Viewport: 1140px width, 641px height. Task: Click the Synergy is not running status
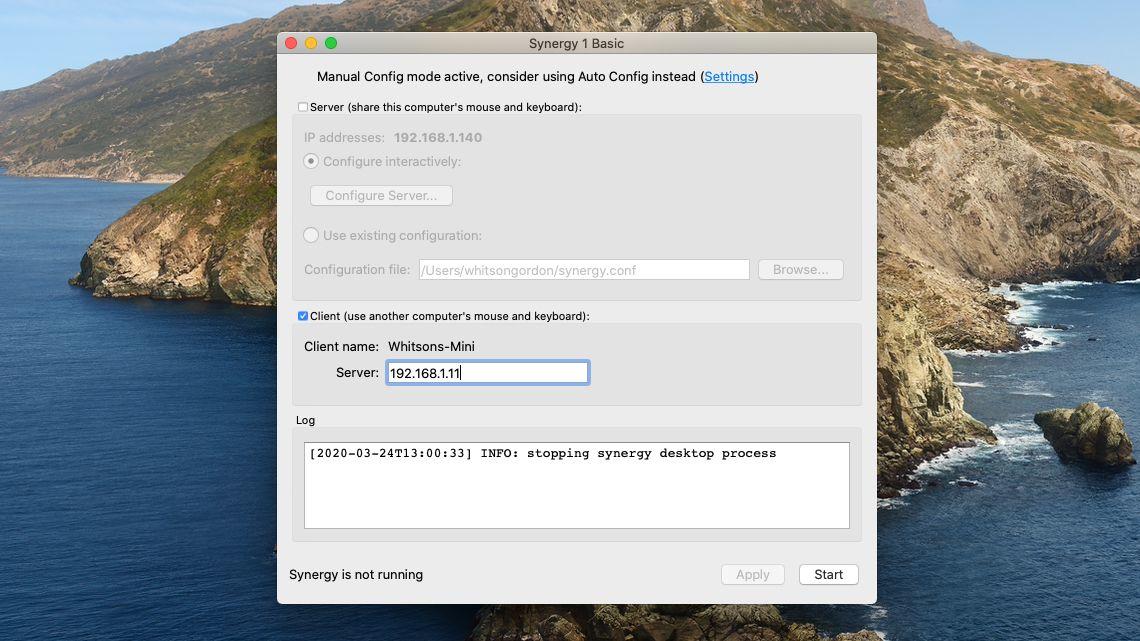pyautogui.click(x=356, y=574)
